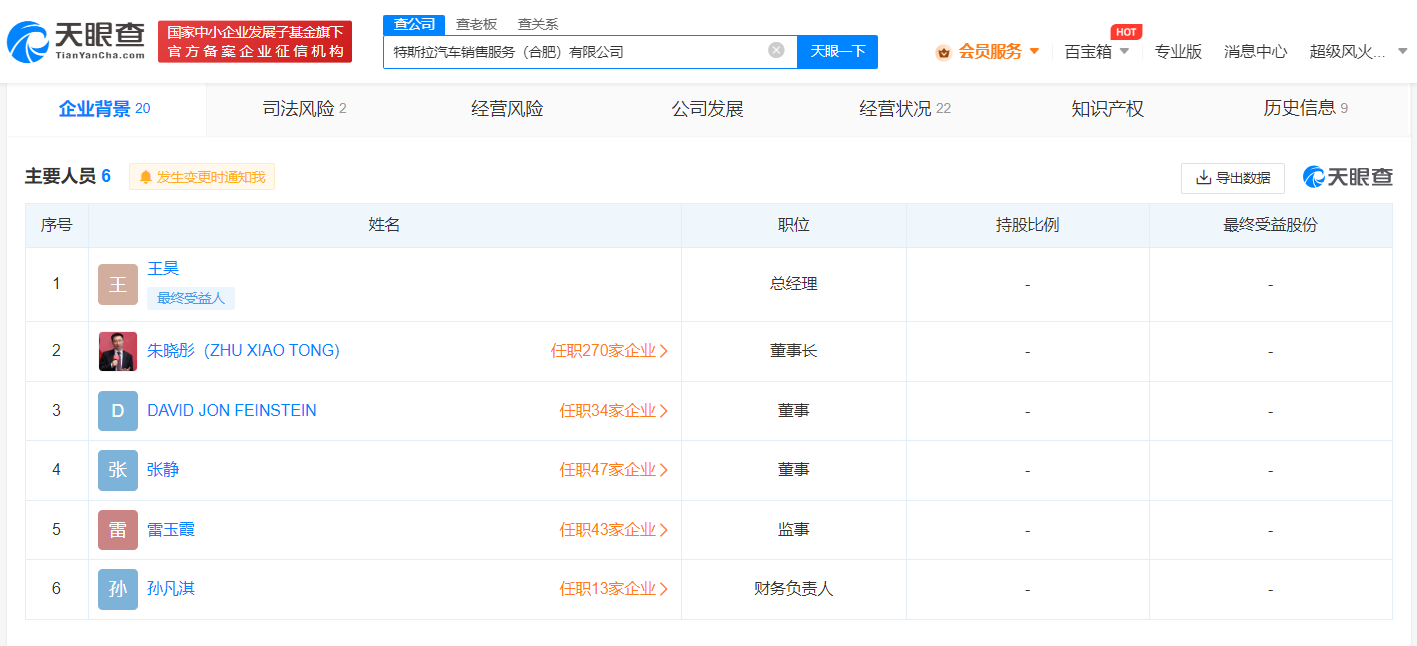The image size is (1417, 646).
Task: Click the 财务负责人 position cell
Action: [x=794, y=589]
